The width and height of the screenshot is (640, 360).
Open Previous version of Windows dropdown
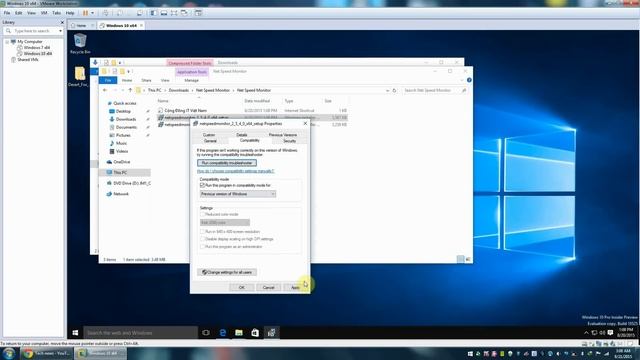click(x=238, y=194)
